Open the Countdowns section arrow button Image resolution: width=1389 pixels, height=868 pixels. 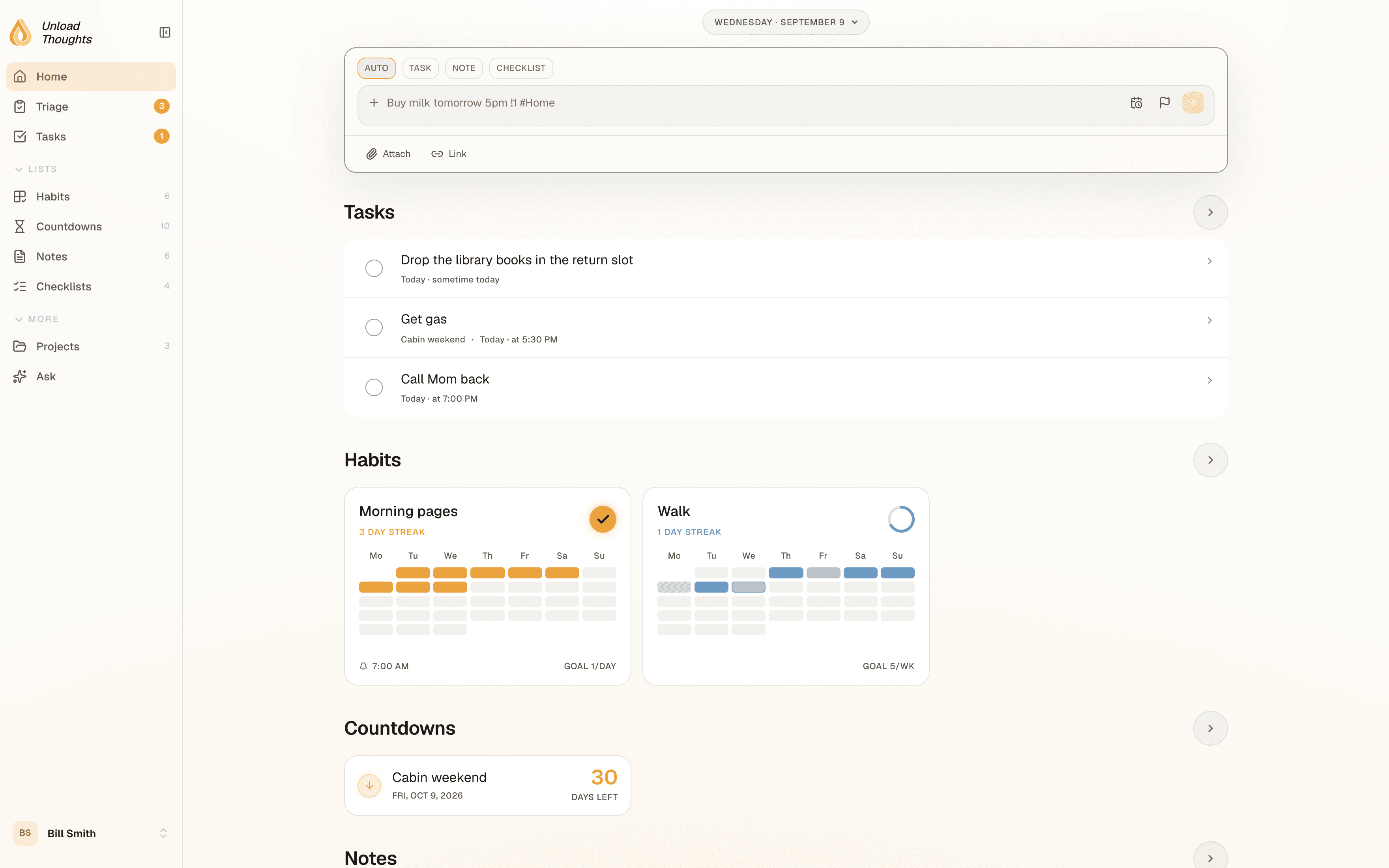point(1211,728)
